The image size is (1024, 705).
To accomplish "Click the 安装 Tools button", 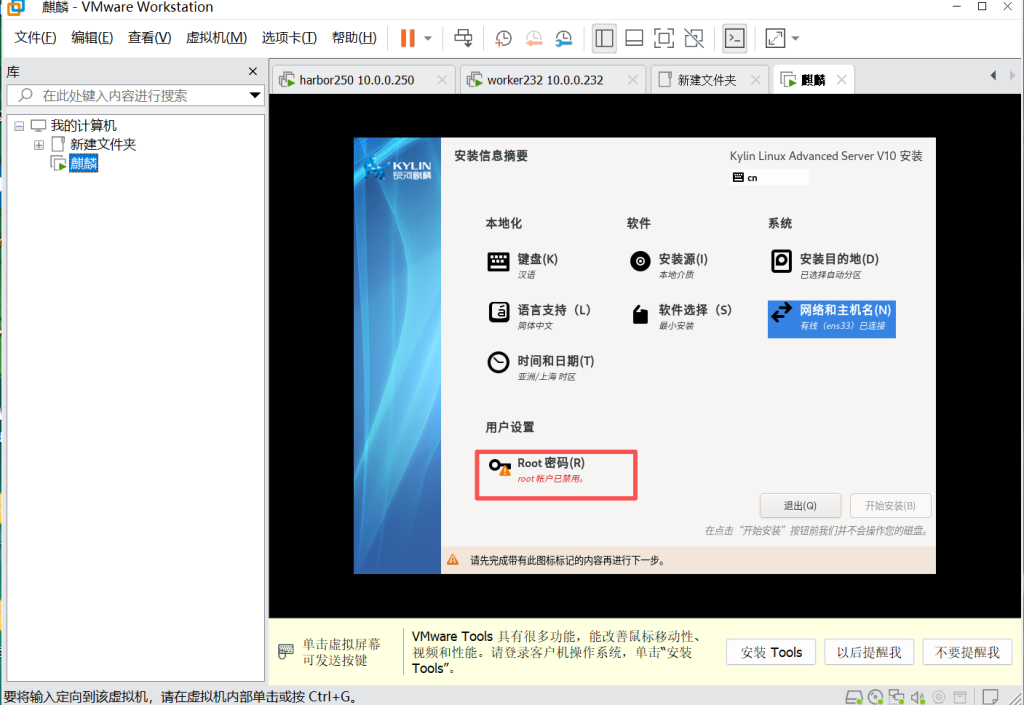I will pos(771,652).
